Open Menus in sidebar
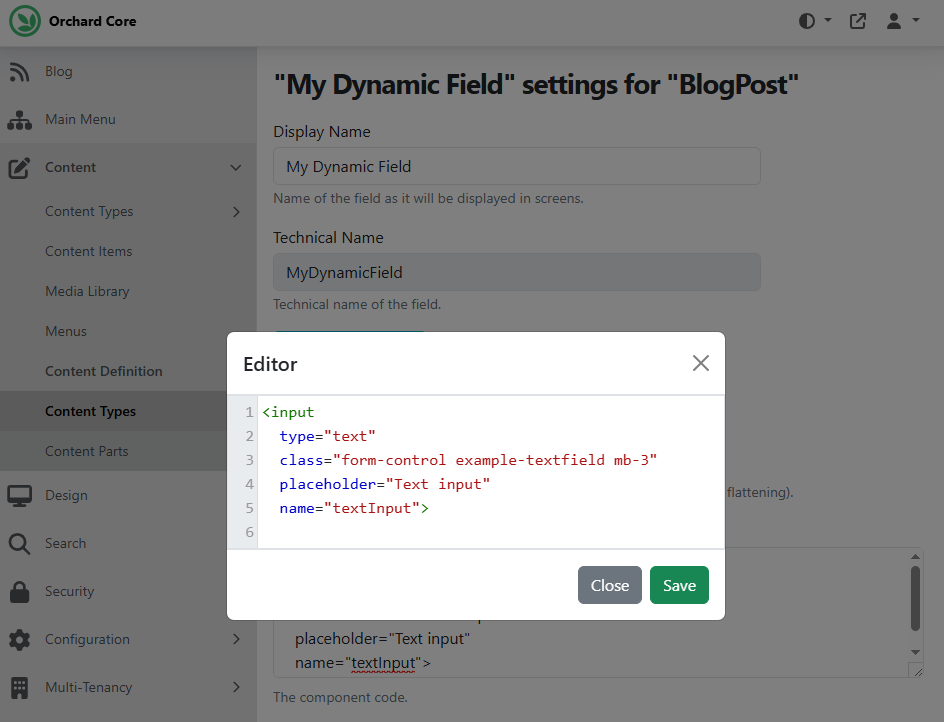 (66, 331)
